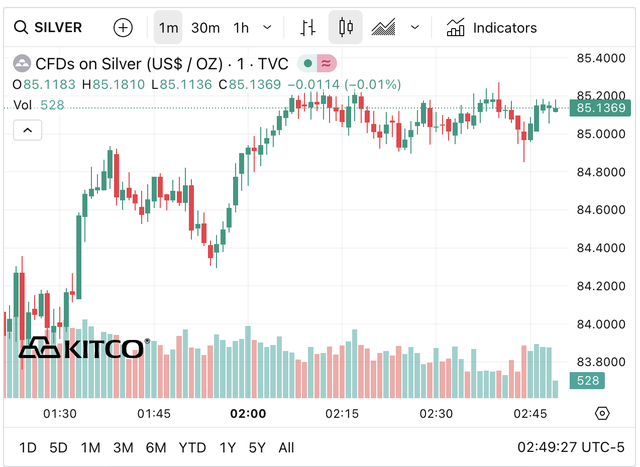Select the 1D date range

28,447
